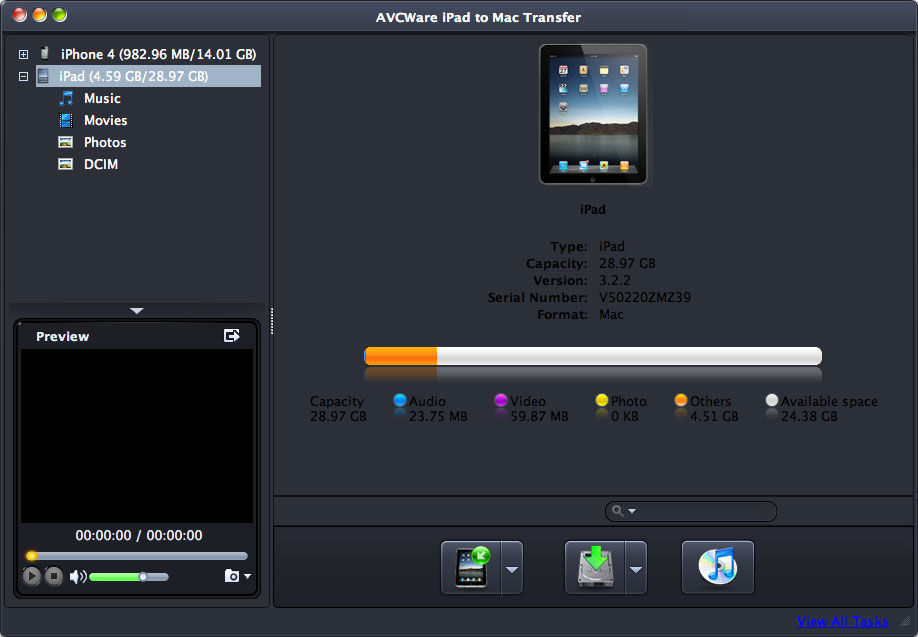Mute the preview volume speaker

pos(77,577)
